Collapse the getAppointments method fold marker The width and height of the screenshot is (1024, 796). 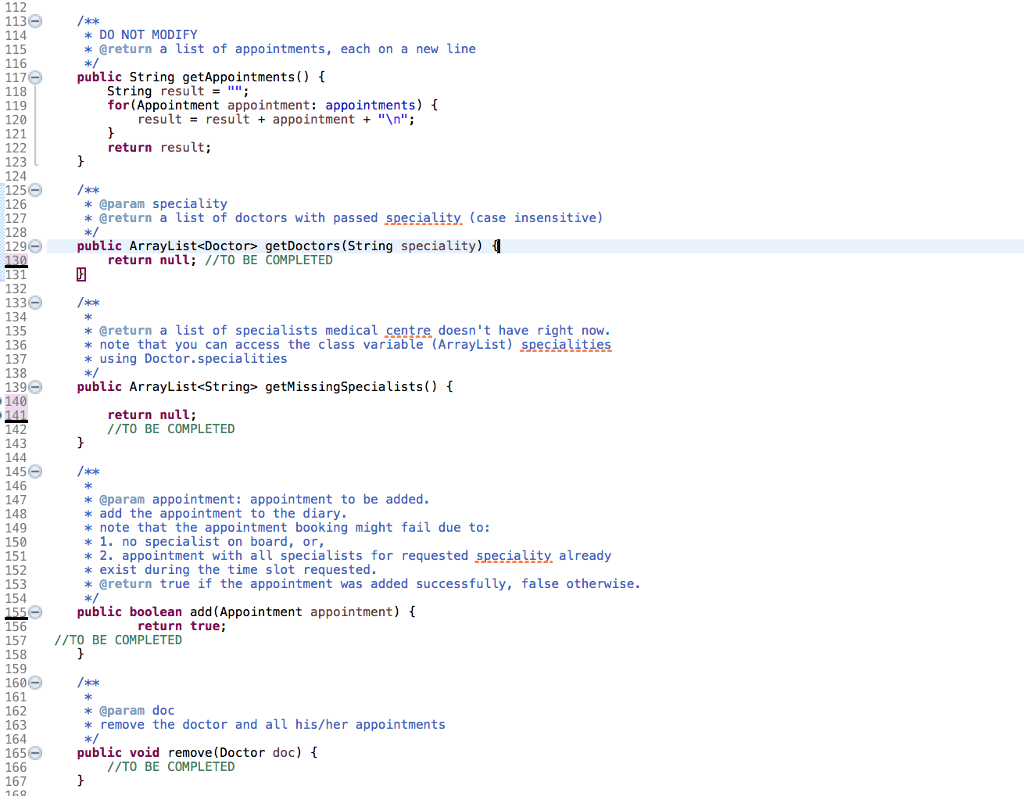pos(35,76)
